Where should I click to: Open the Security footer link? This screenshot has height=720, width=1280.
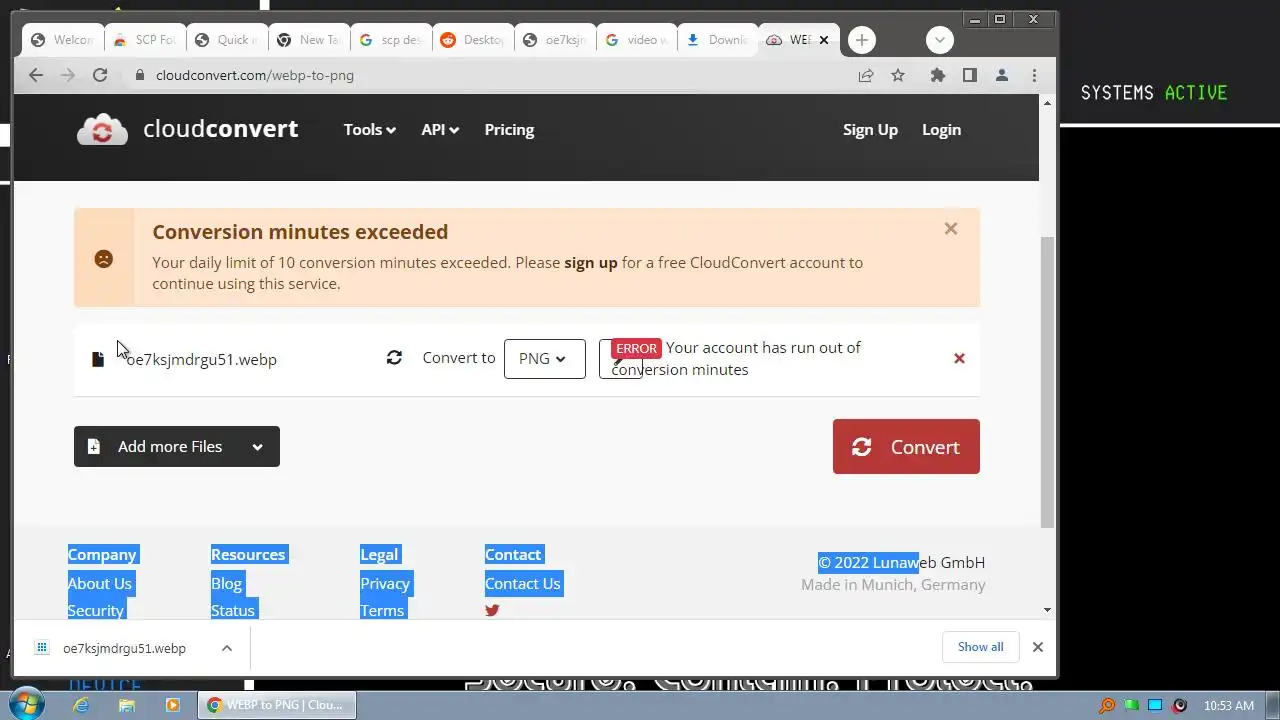coord(96,610)
